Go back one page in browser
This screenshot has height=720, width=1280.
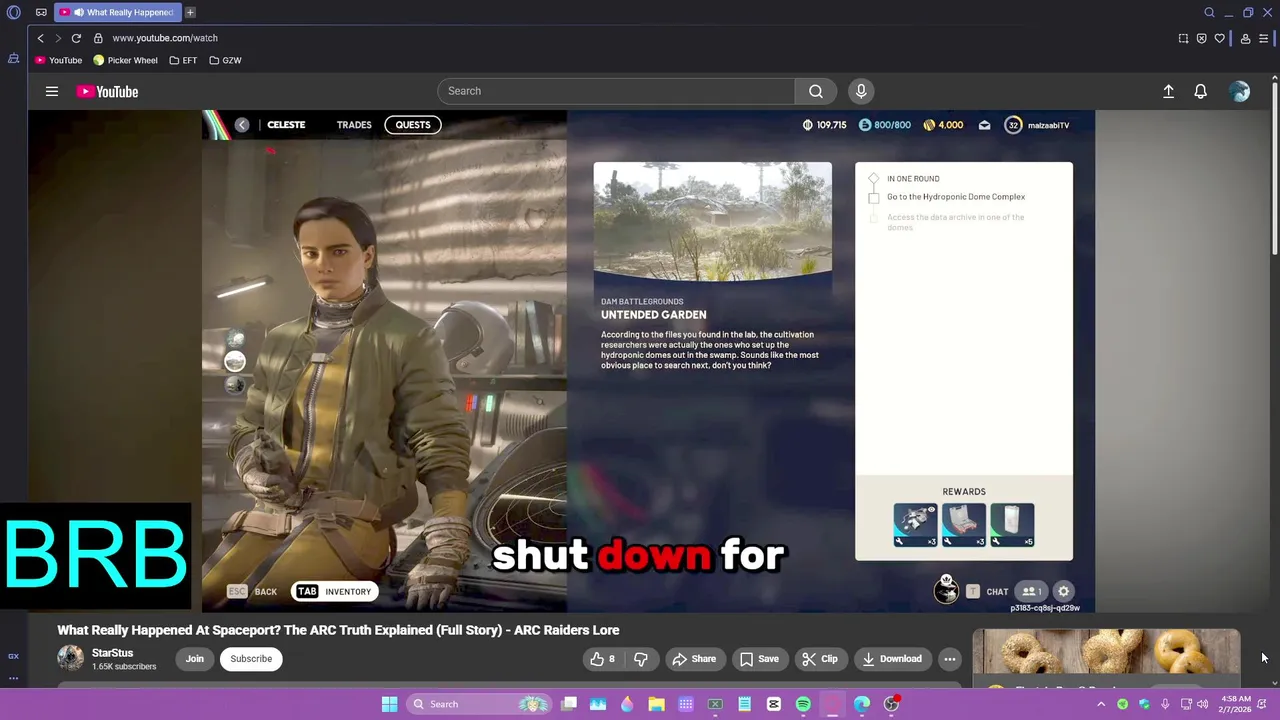40,38
